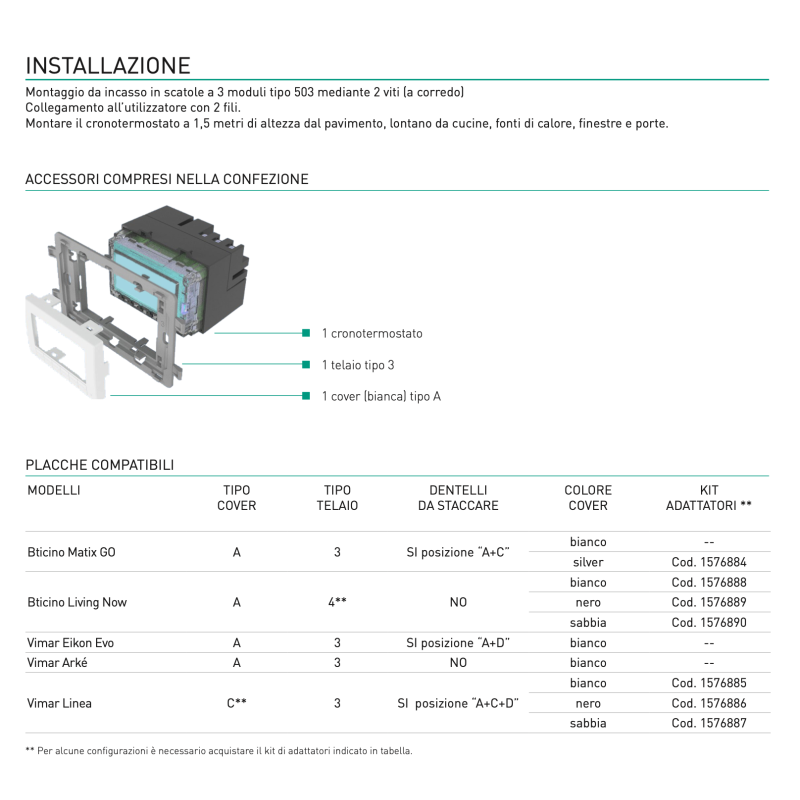This screenshot has width=800, height=800.
Task: Click the 'Montare il cronotermostato a 1,5 metri' line
Action: [346, 123]
